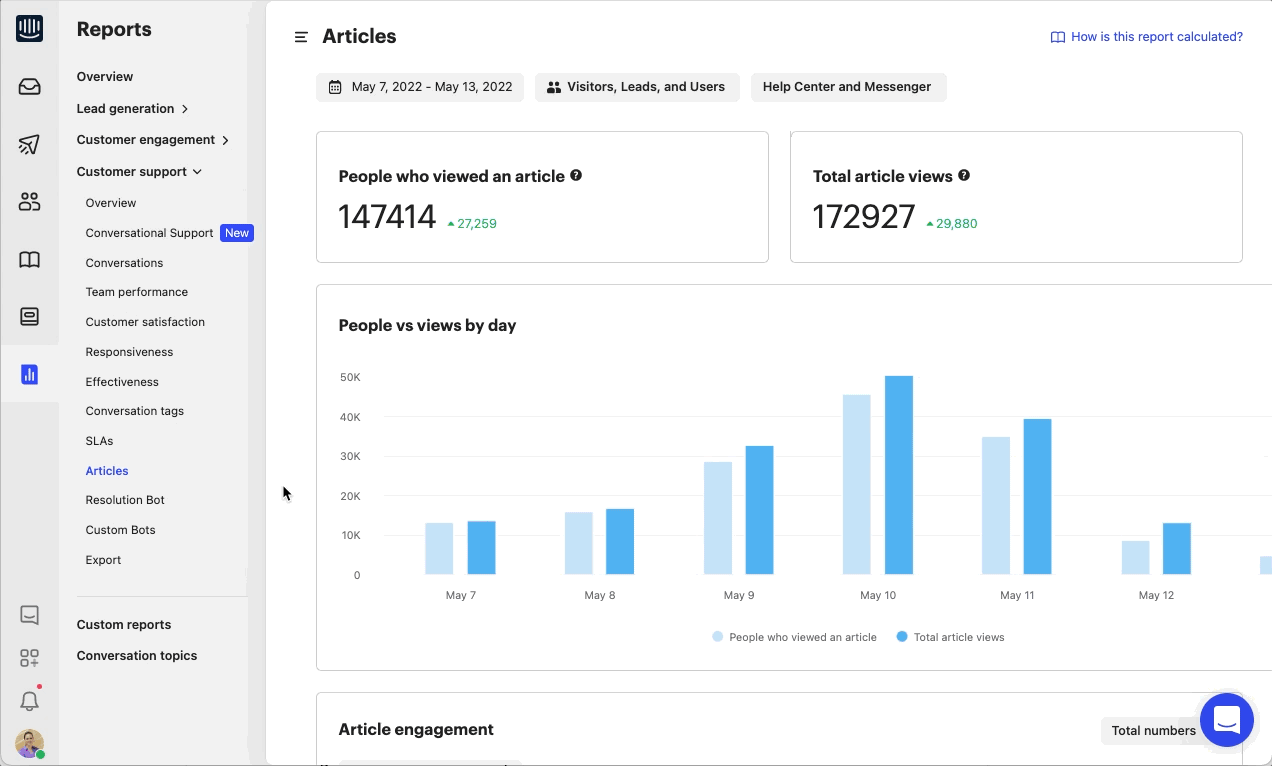Click the book icon beside report calculation link
Screen dimensions: 1272x766
pyautogui.click(x=1057, y=37)
